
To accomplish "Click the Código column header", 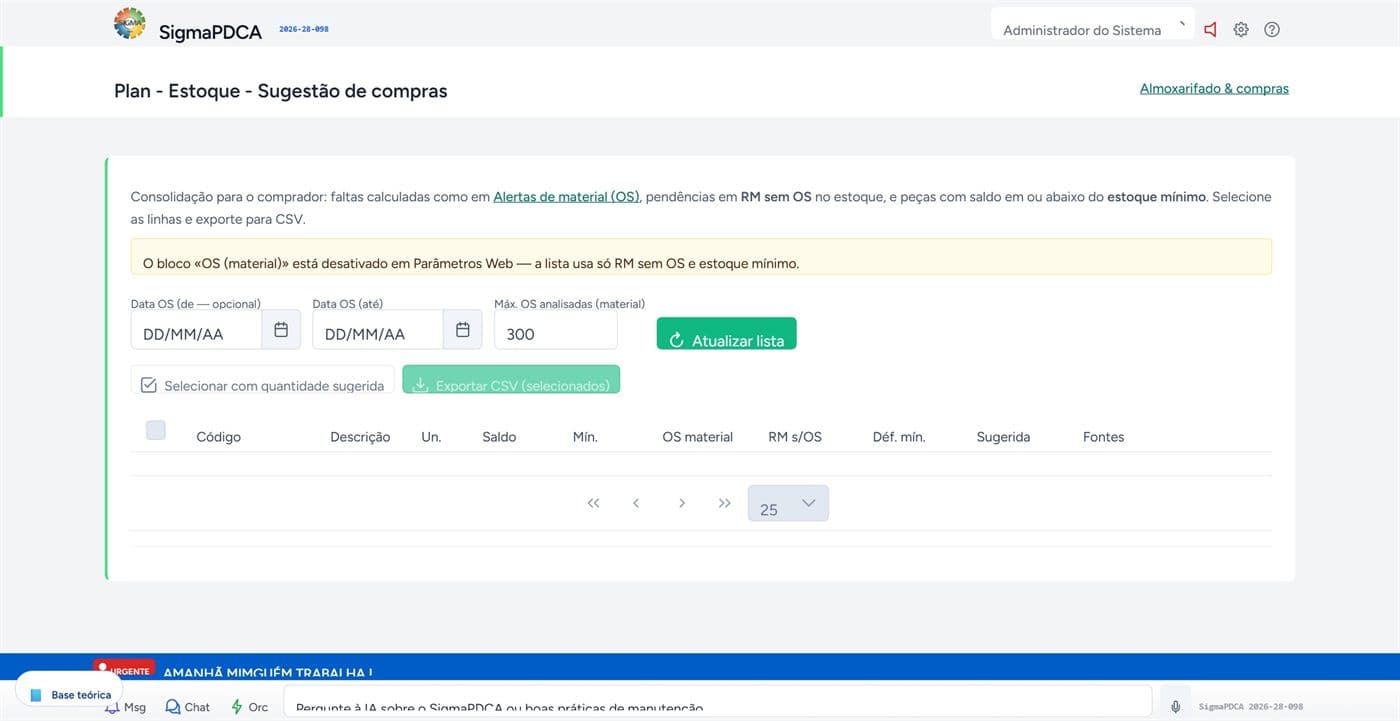I will pyautogui.click(x=218, y=437).
